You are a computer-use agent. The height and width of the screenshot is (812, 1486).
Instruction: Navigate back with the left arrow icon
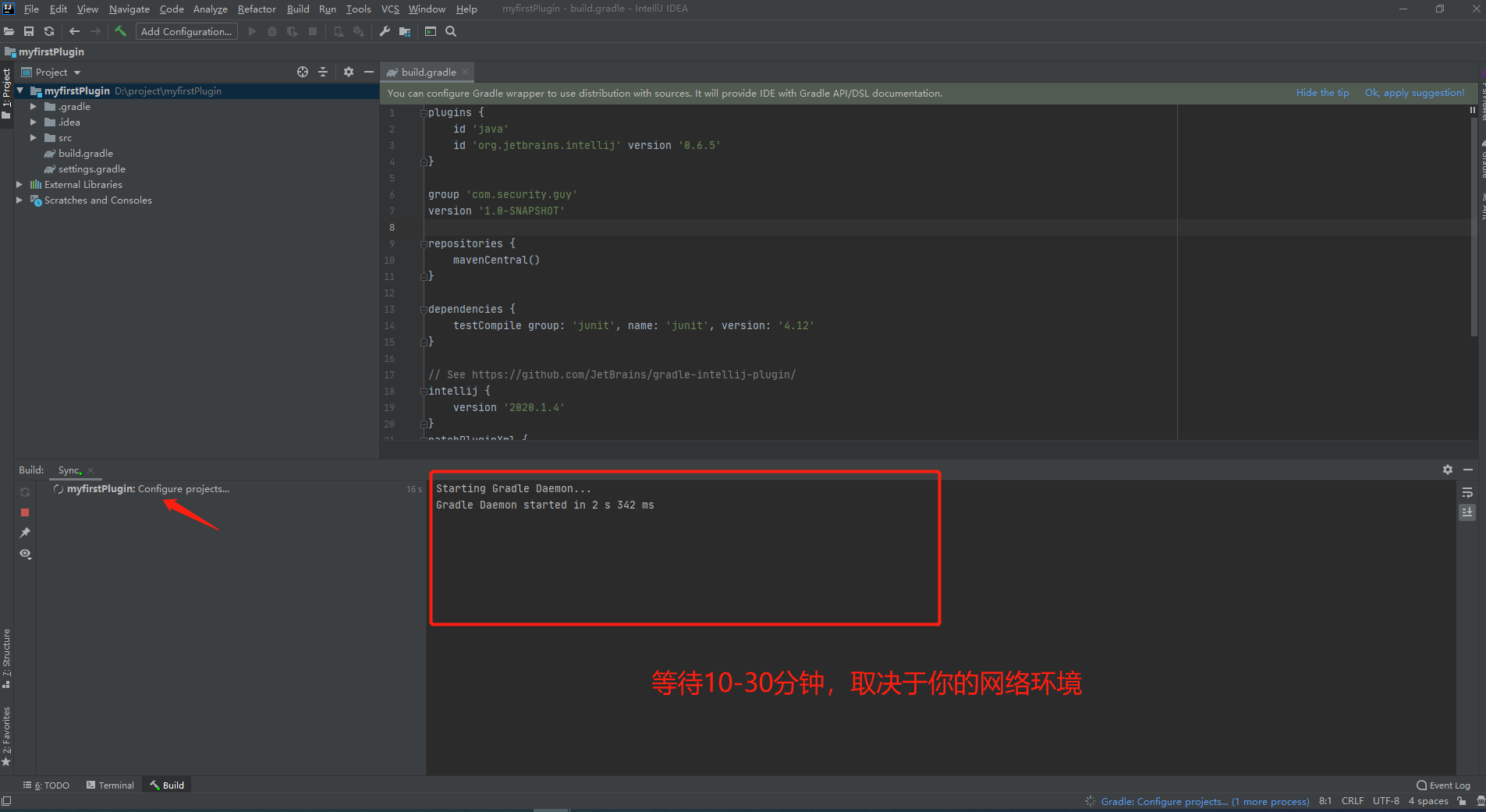pyautogui.click(x=75, y=31)
